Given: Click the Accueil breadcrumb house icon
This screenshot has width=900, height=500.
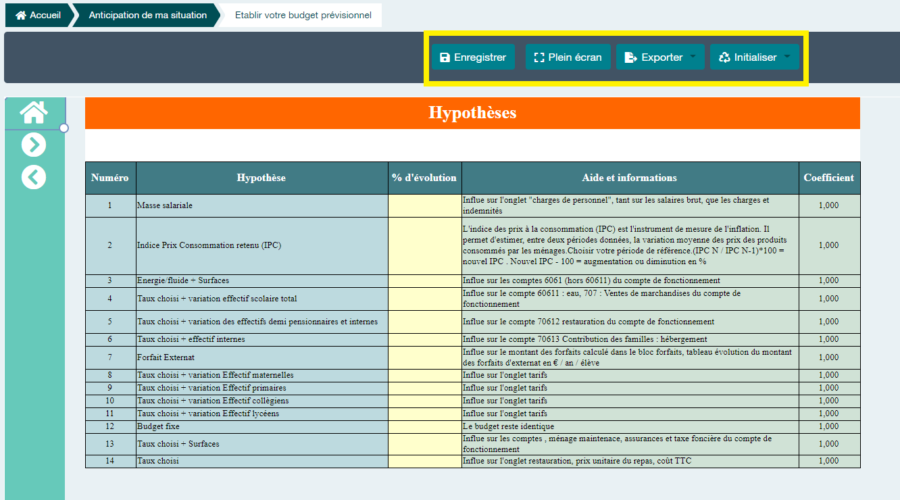Looking at the screenshot, I should pos(21,15).
